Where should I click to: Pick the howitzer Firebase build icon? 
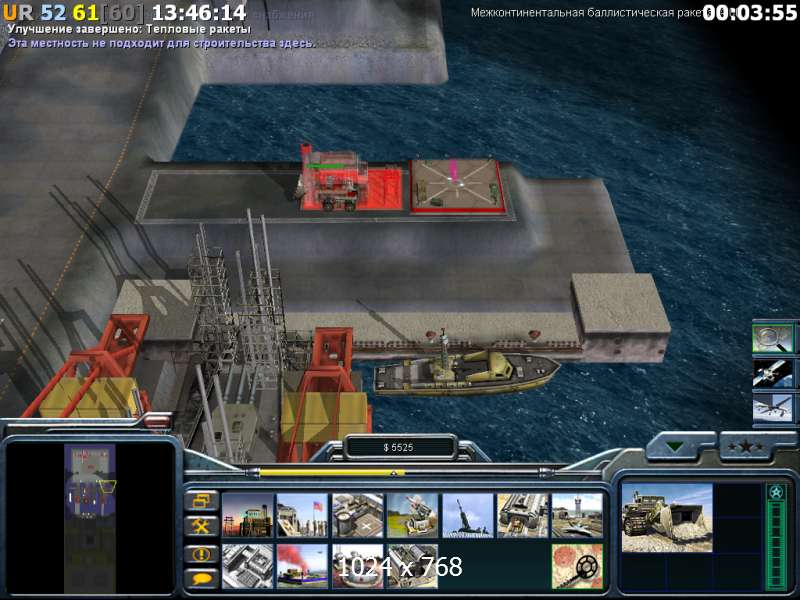click(x=467, y=515)
